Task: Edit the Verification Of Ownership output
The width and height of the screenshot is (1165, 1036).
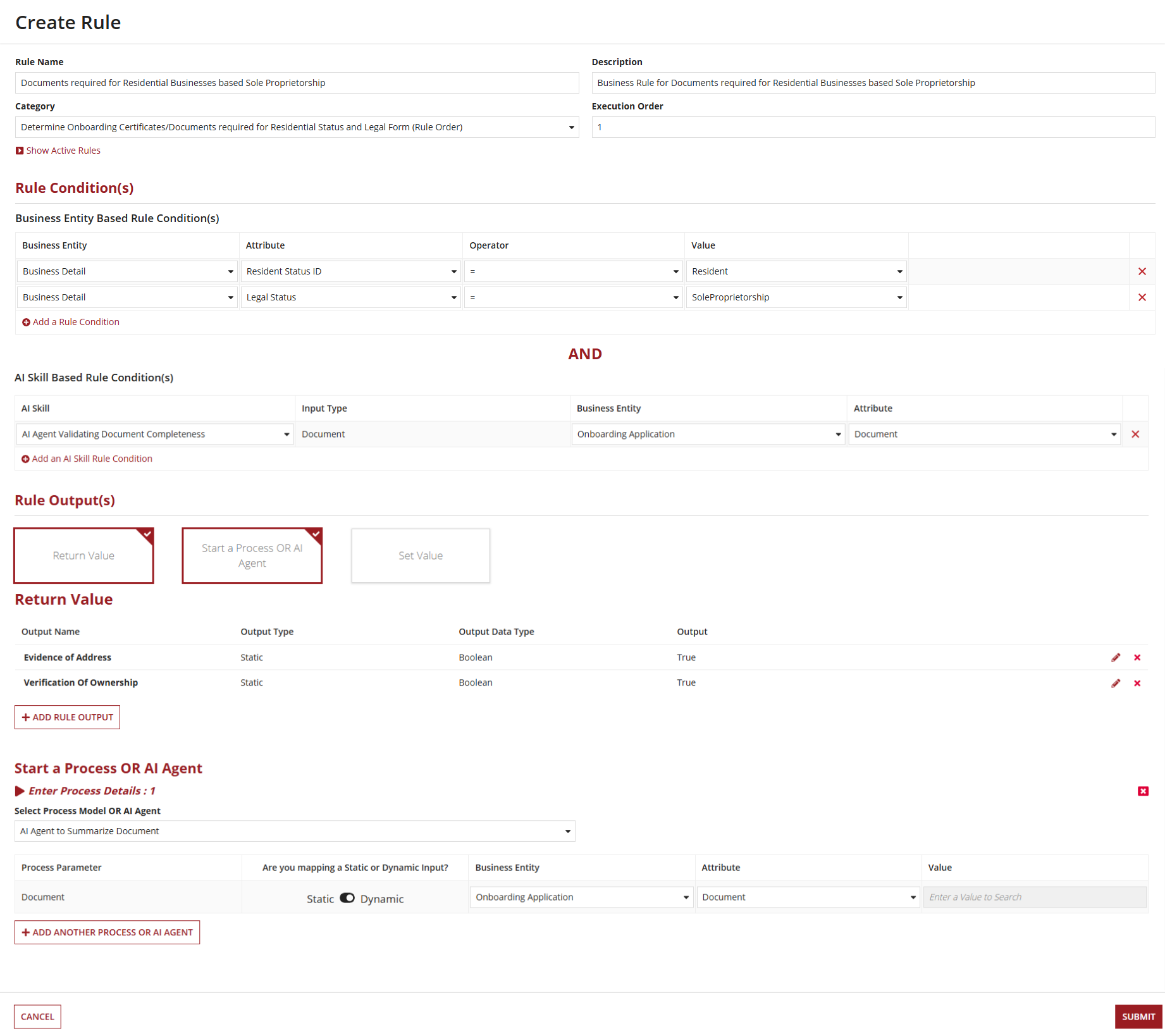Action: [1116, 683]
